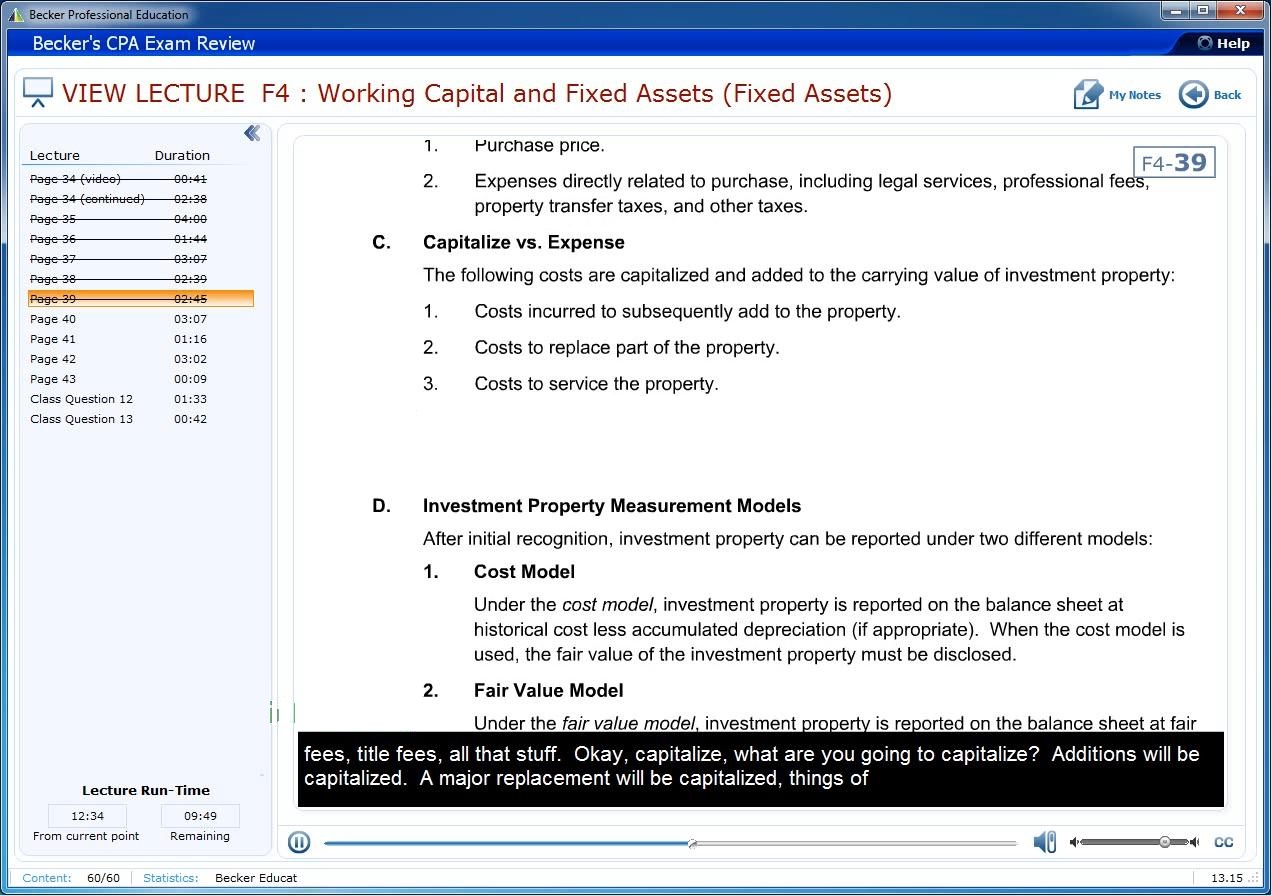Screen dimensions: 1272x896
Task: Select Page 34 (video) in lecture list
Action: [x=75, y=179]
